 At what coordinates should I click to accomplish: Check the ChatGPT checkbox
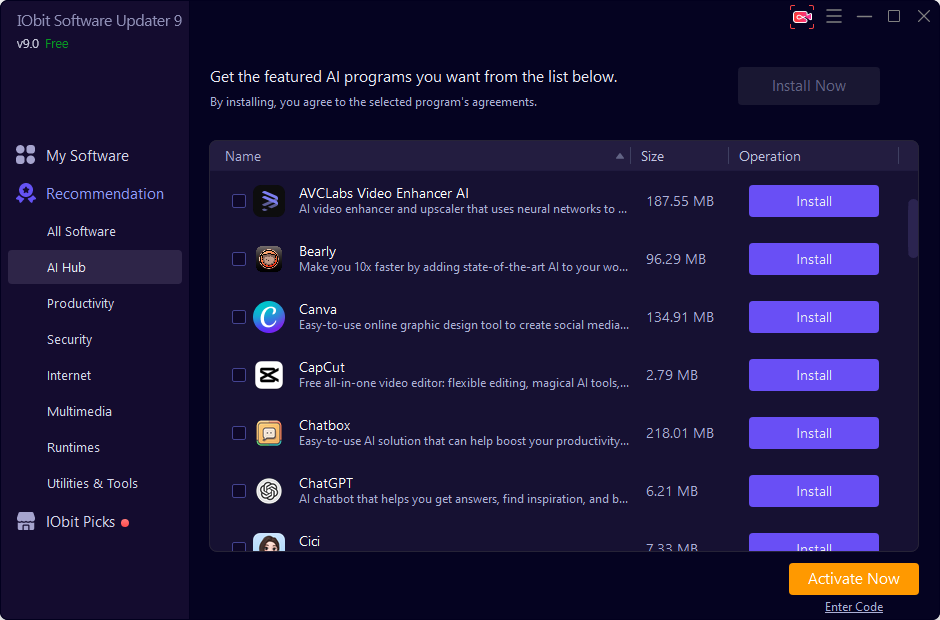coord(239,491)
